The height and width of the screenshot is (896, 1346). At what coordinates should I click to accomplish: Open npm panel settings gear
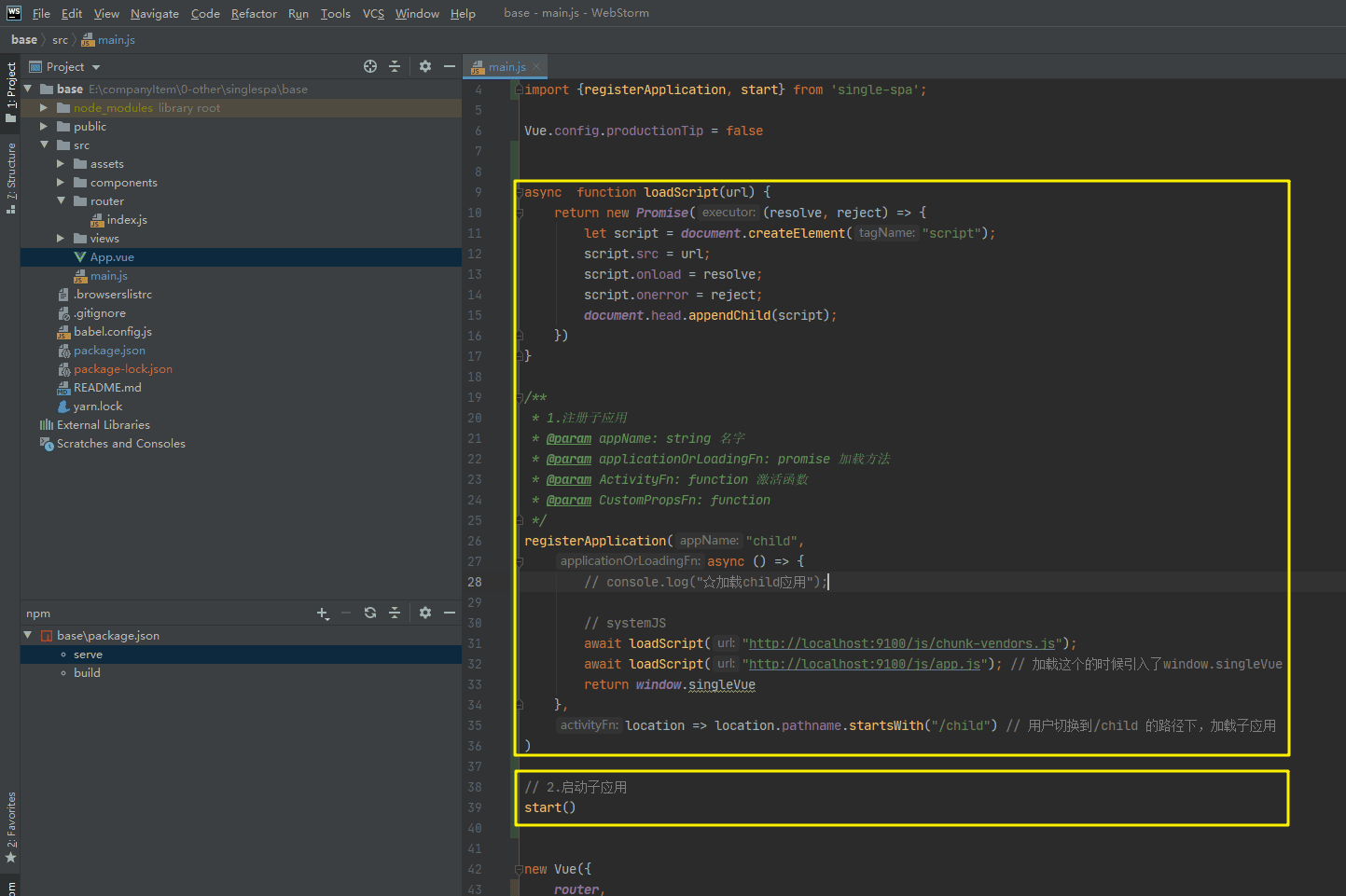pyautogui.click(x=425, y=613)
